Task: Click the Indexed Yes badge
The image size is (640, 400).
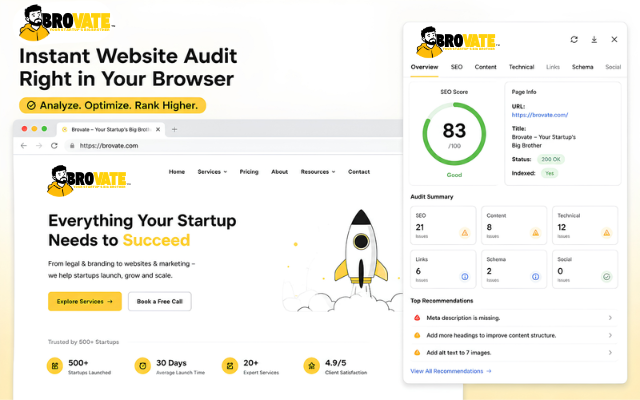Action: [550, 173]
